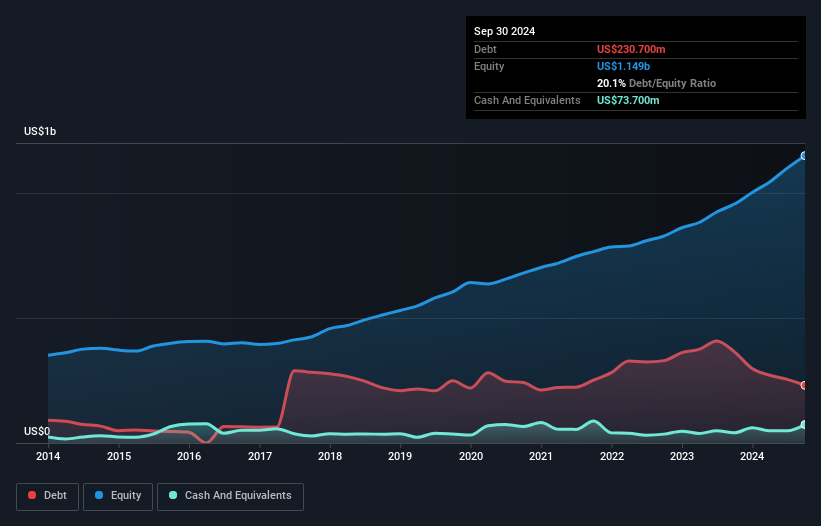Click the US$1b y-axis label

(x=40, y=131)
